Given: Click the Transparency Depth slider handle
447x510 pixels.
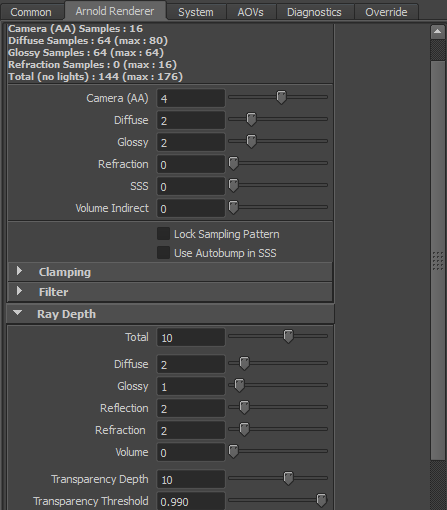Looking at the screenshot, I should coord(288,478).
